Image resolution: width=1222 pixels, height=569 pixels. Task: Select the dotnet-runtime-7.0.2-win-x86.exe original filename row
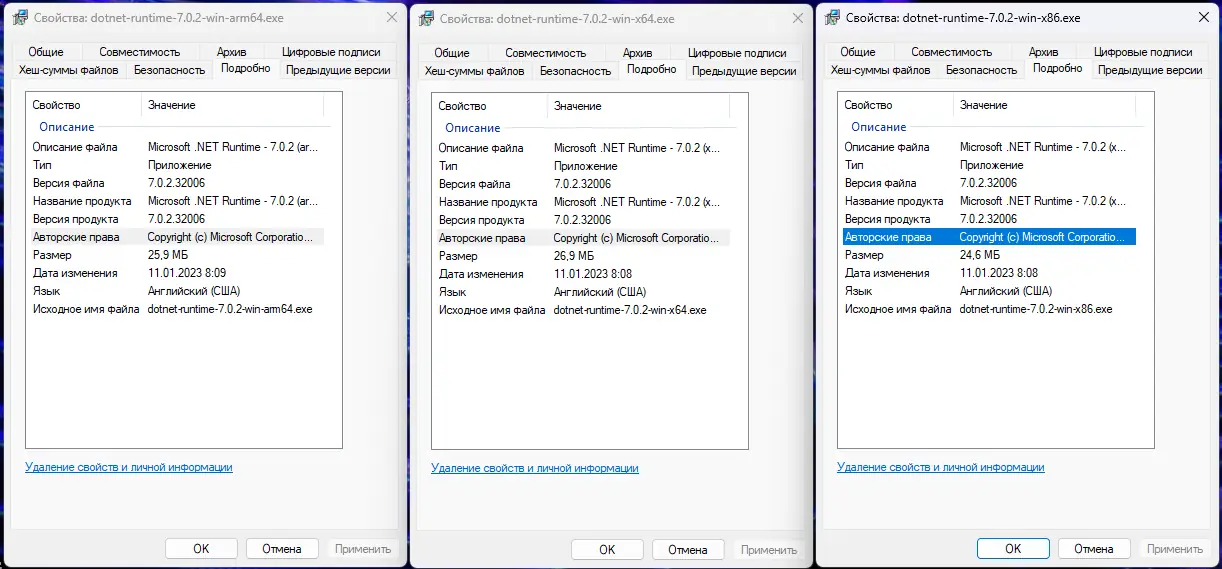click(1036, 309)
